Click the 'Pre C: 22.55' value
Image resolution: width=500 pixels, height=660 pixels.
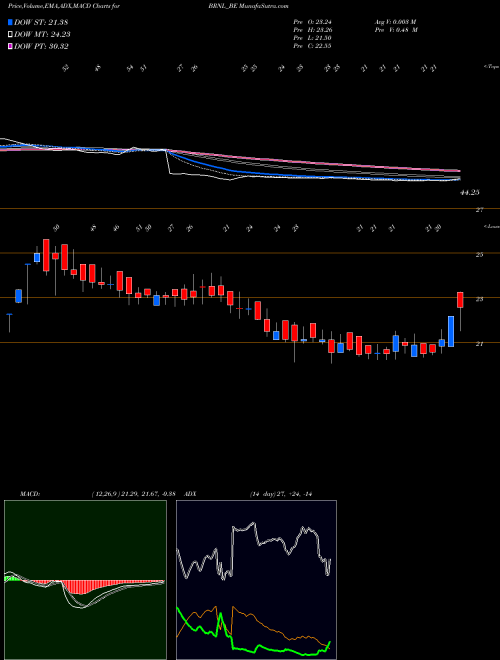(313, 46)
